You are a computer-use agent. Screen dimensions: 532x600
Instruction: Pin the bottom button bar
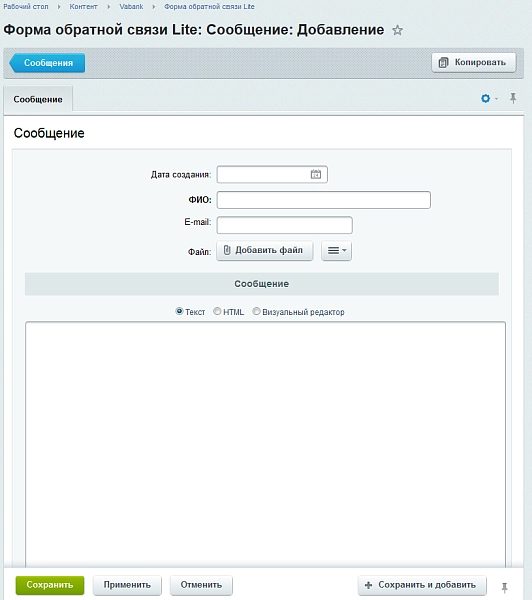(504, 587)
